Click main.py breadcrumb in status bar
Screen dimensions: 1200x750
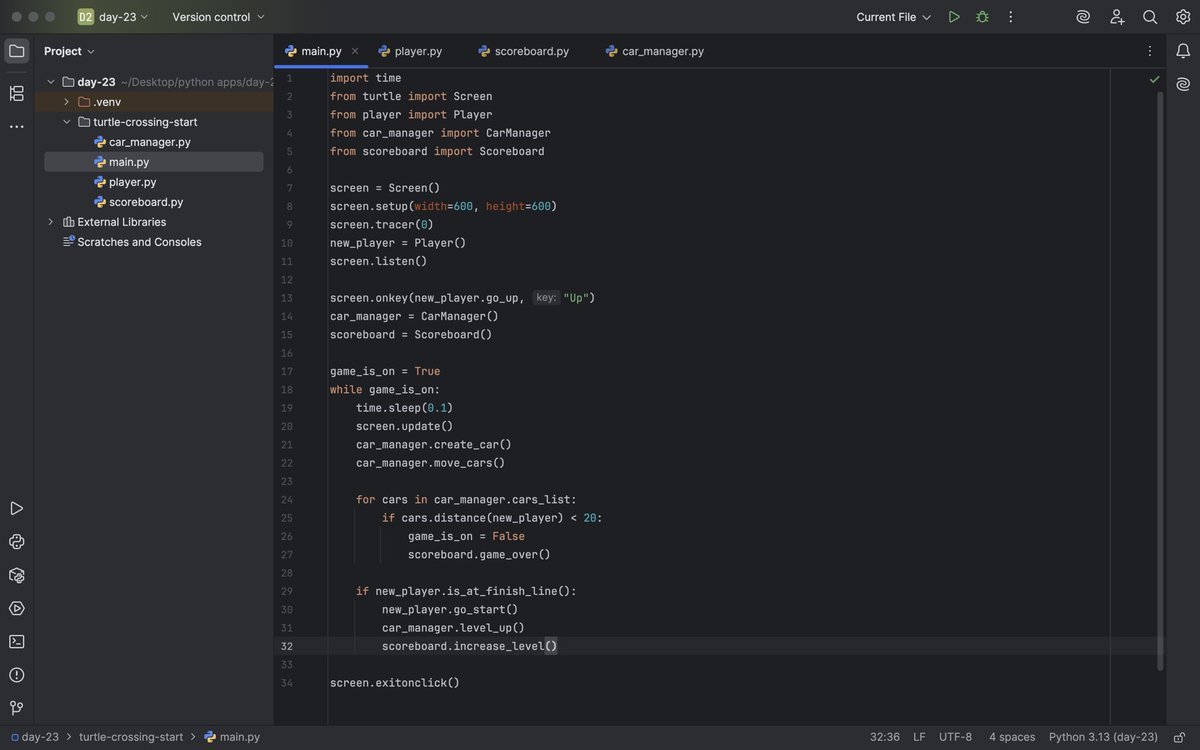click(232, 737)
